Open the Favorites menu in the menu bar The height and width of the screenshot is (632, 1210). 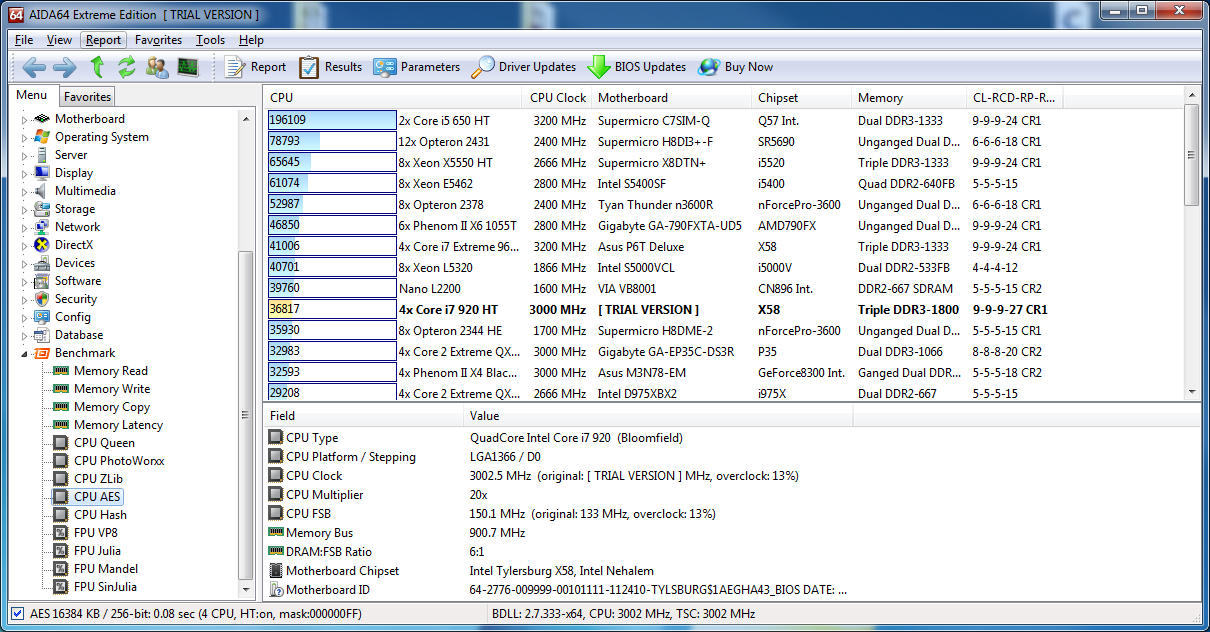point(158,40)
